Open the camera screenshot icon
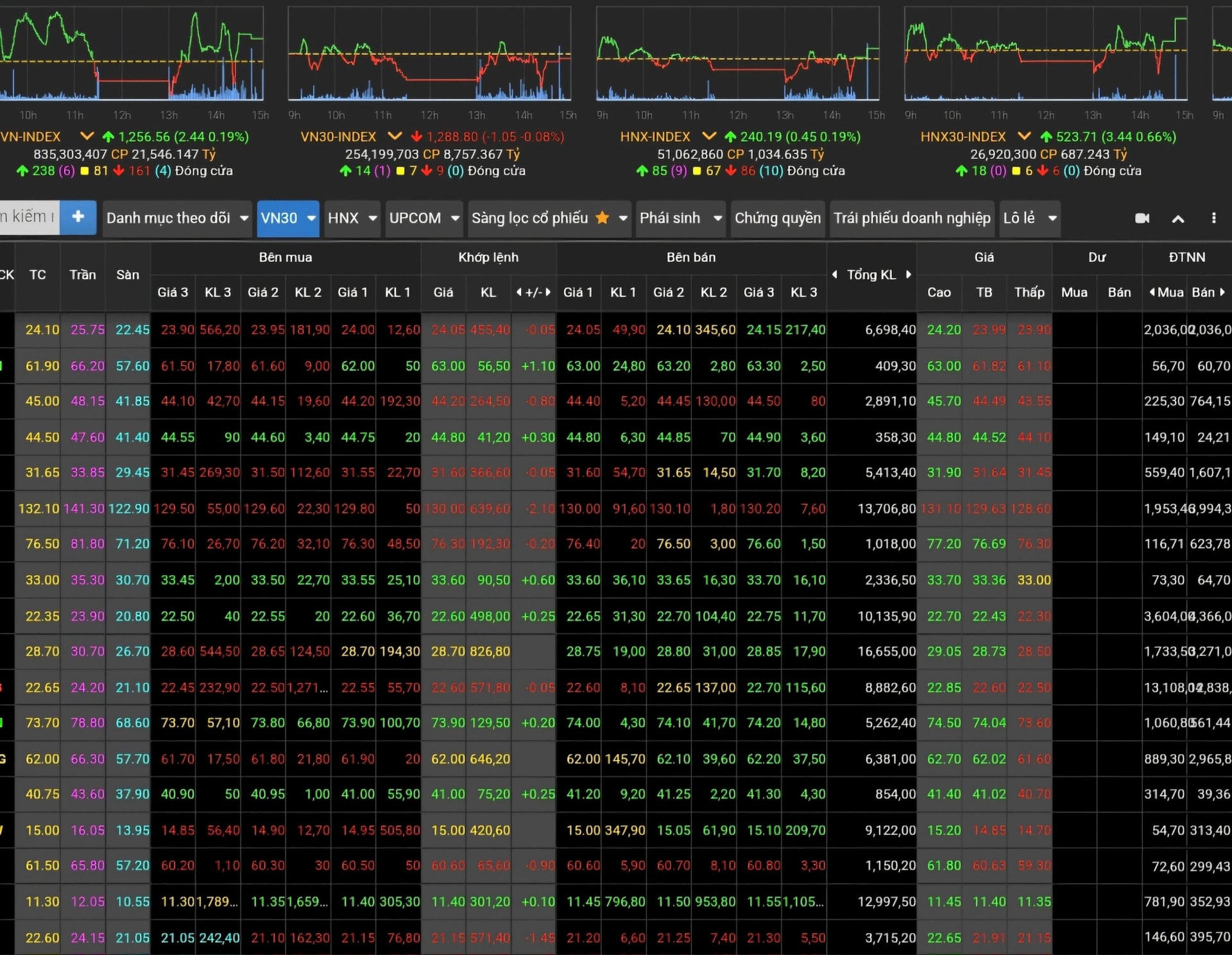 [1142, 218]
